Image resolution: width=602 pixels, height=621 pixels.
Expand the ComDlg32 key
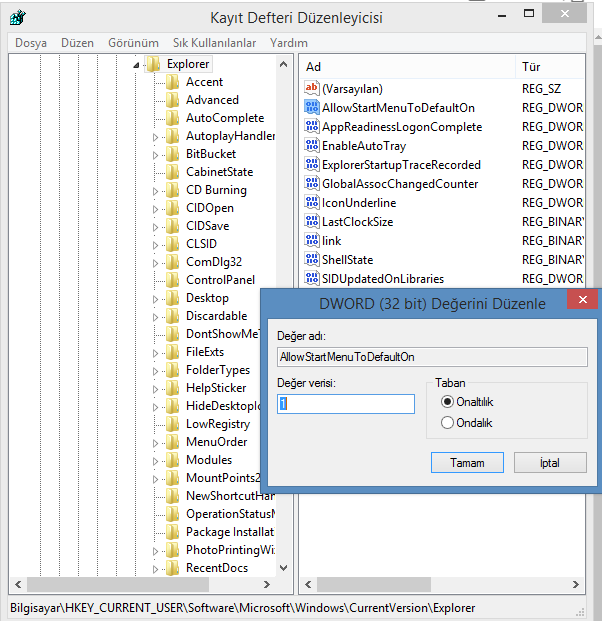(x=155, y=263)
